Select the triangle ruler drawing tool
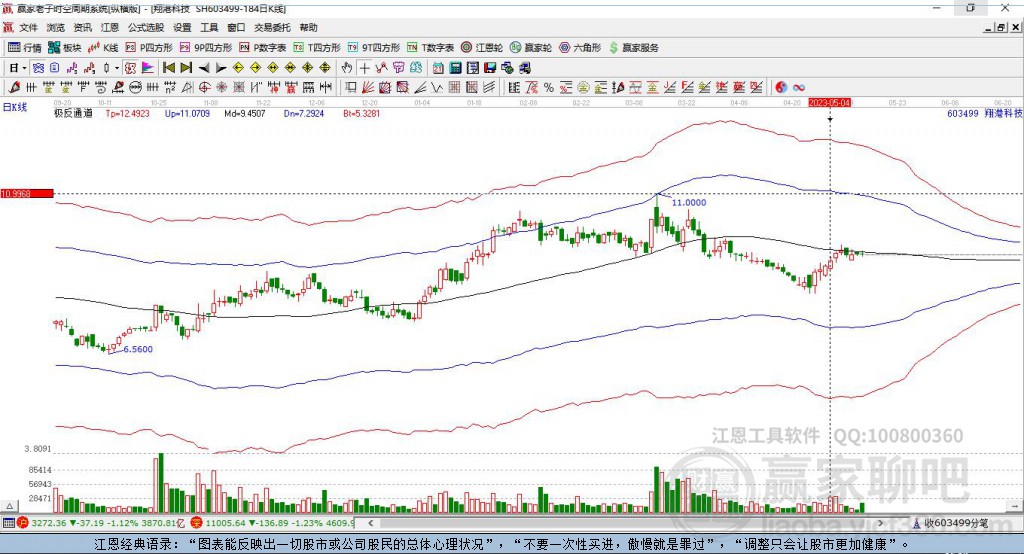 click(187, 88)
